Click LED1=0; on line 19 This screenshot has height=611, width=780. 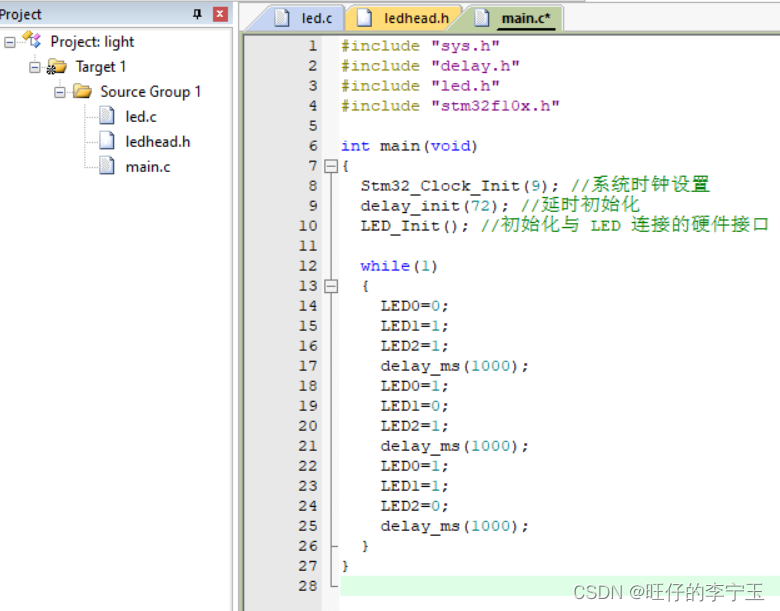click(414, 406)
